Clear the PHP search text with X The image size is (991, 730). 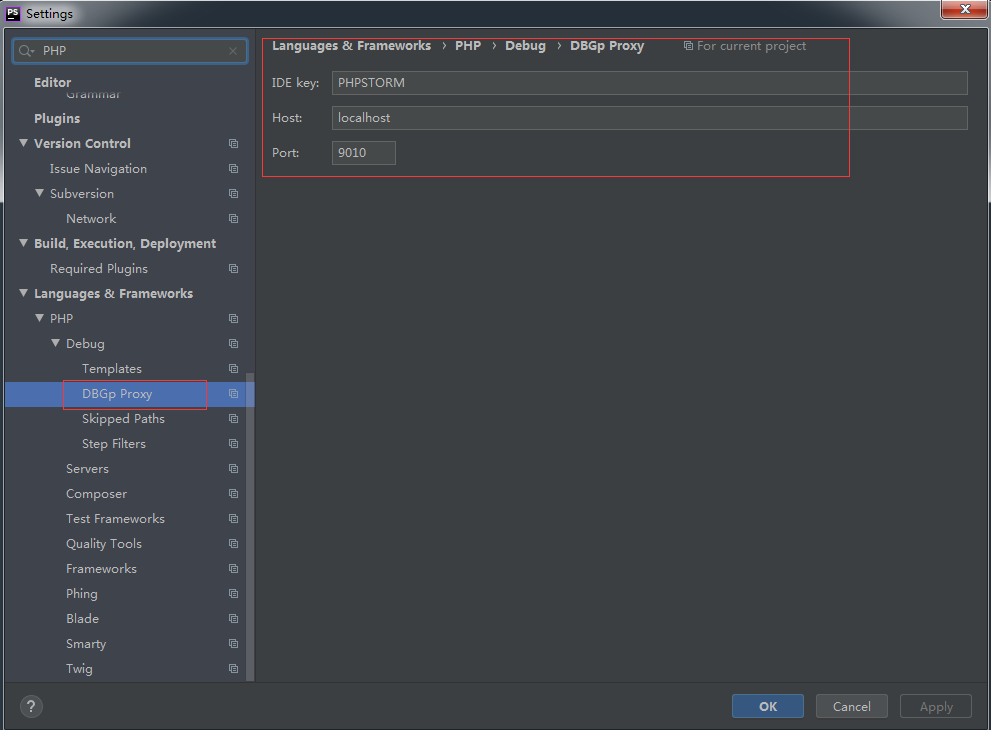(x=233, y=51)
